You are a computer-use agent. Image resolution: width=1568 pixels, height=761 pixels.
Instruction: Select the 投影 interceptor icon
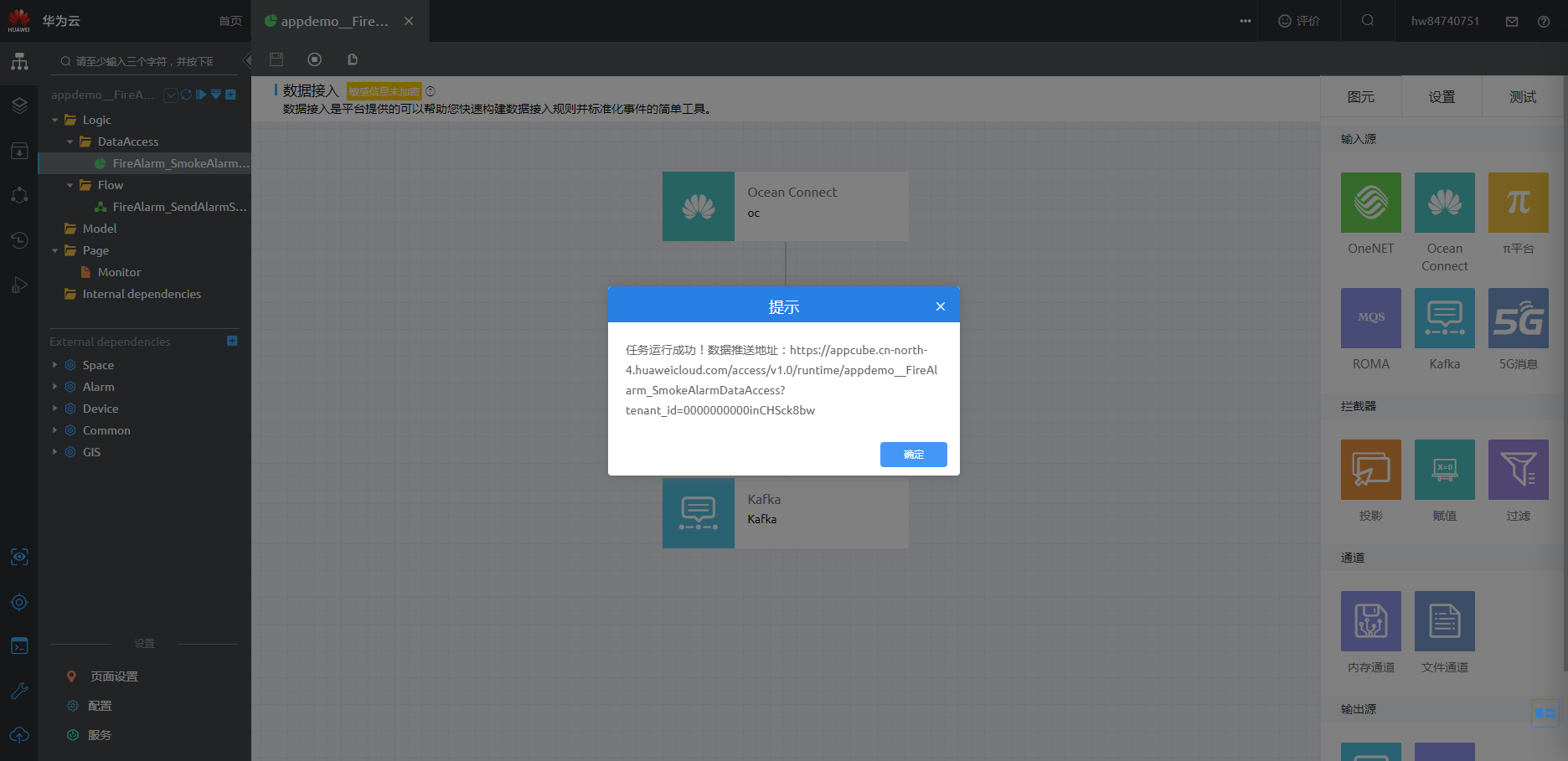[1371, 470]
